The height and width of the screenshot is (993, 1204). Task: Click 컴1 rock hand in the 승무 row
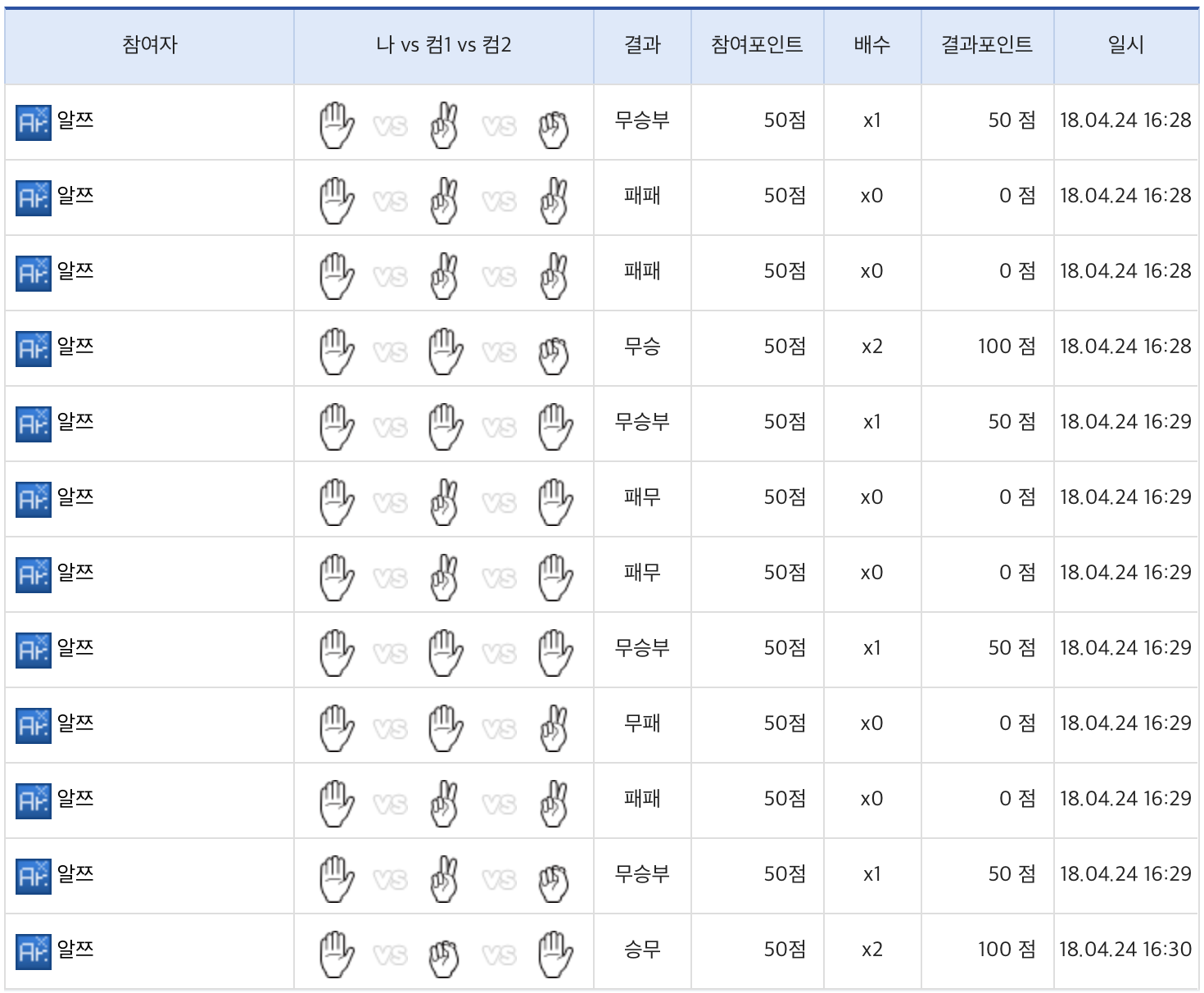tap(444, 955)
